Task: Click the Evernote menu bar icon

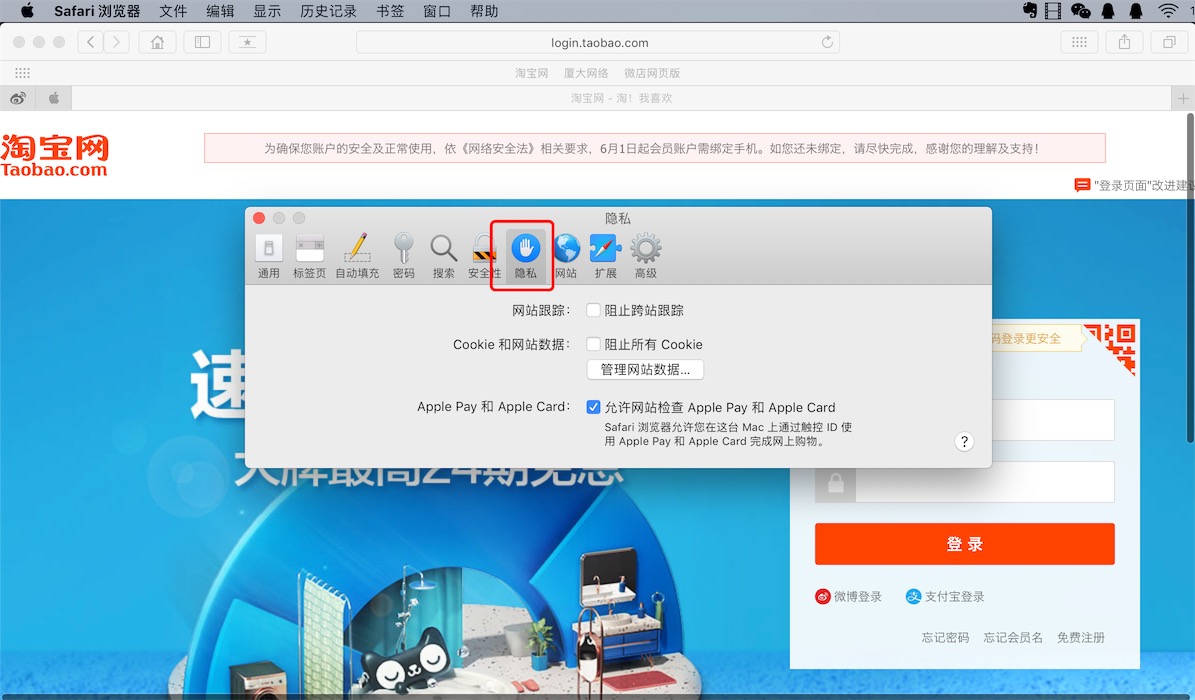Action: point(1030,11)
